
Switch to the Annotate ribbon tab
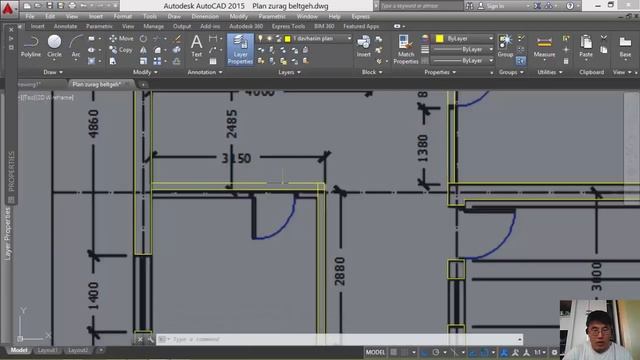65,26
